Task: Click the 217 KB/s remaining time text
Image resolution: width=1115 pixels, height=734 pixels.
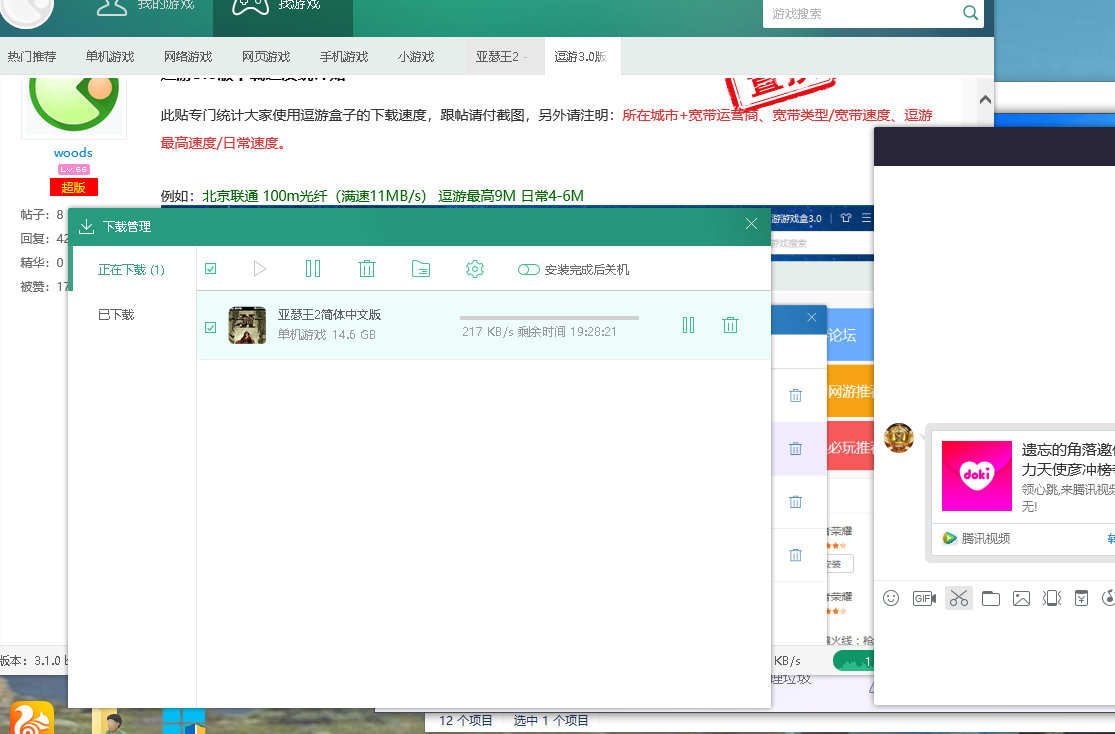Action: (x=539, y=331)
